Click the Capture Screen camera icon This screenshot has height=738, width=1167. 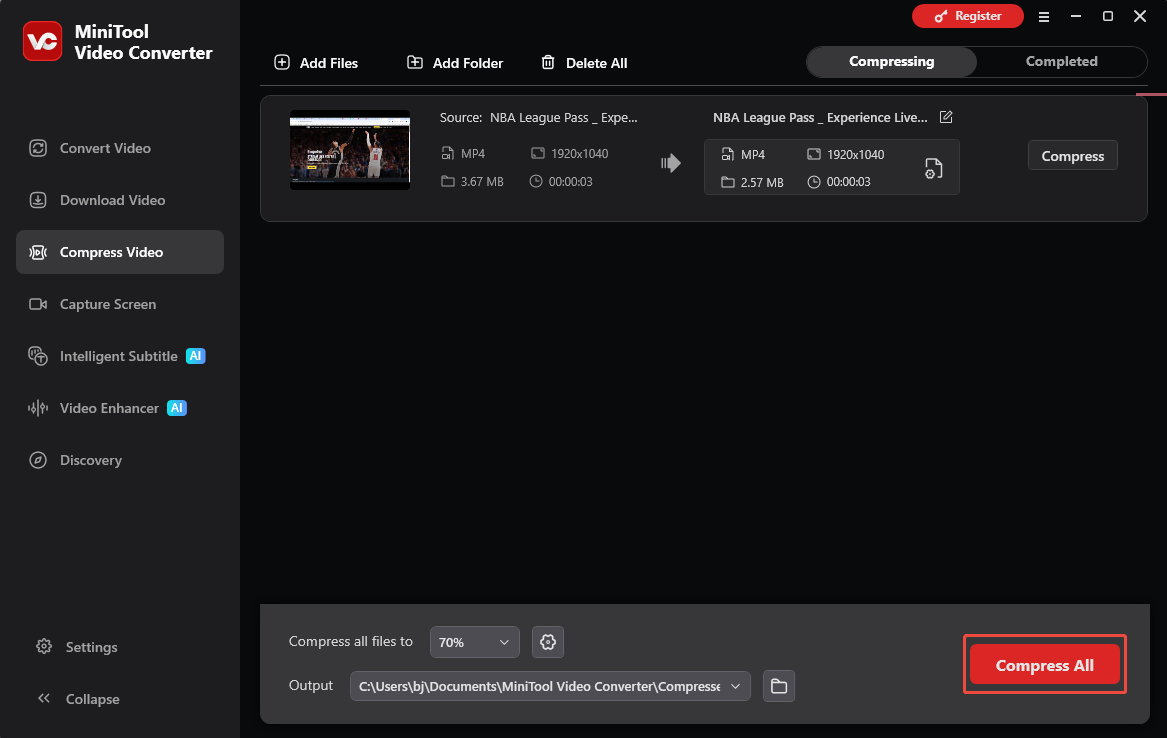tap(38, 304)
